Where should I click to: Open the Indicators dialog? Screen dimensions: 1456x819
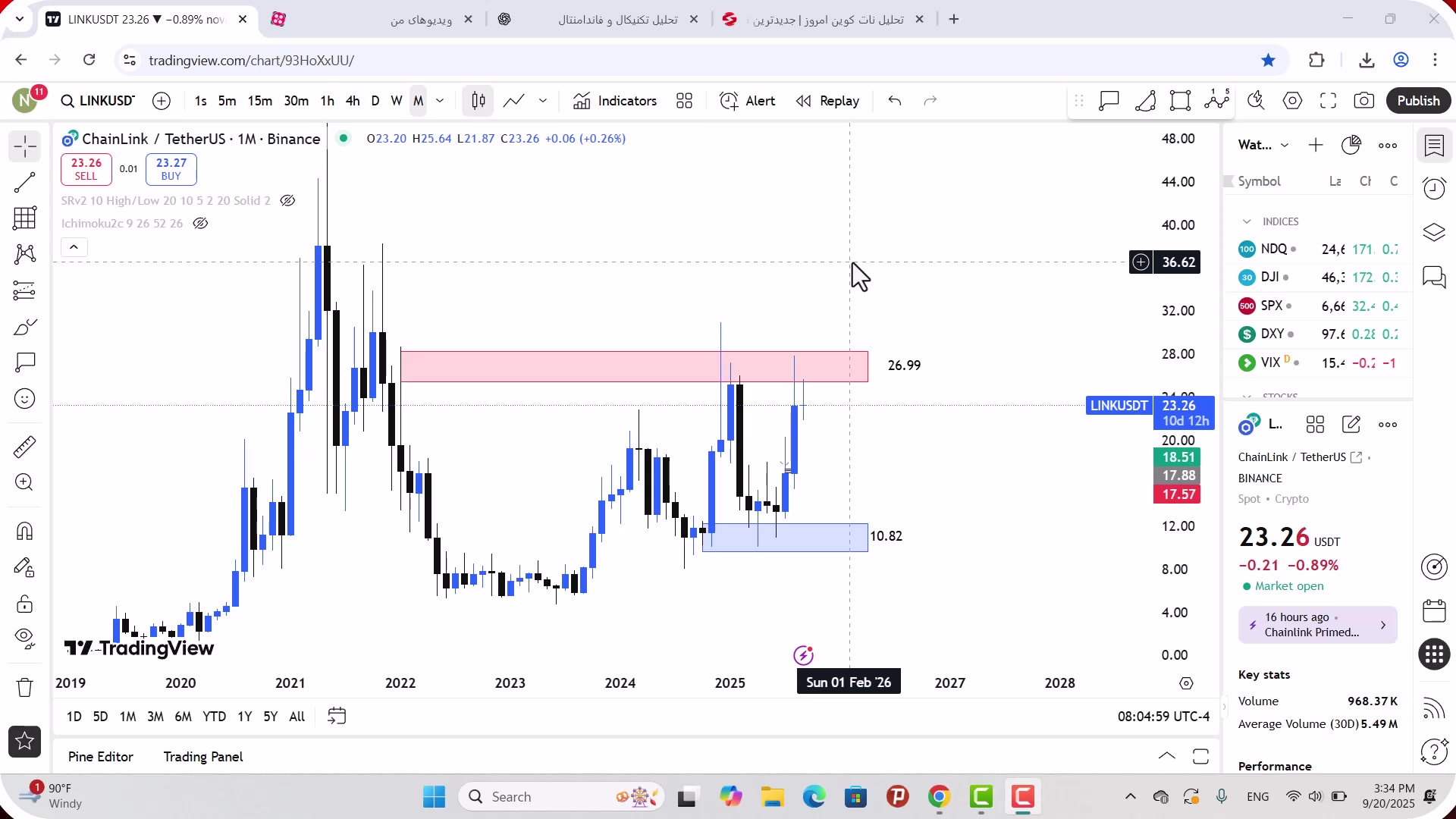tap(615, 101)
